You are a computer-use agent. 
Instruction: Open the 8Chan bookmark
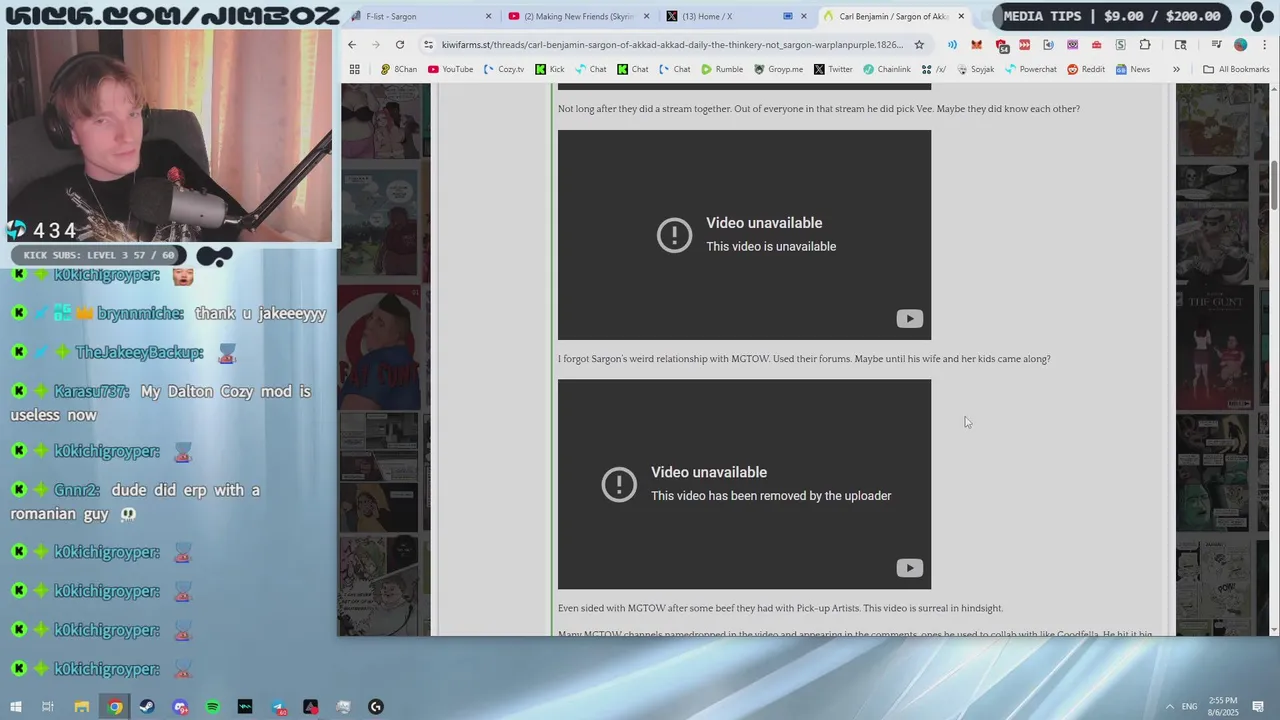[x=399, y=69]
